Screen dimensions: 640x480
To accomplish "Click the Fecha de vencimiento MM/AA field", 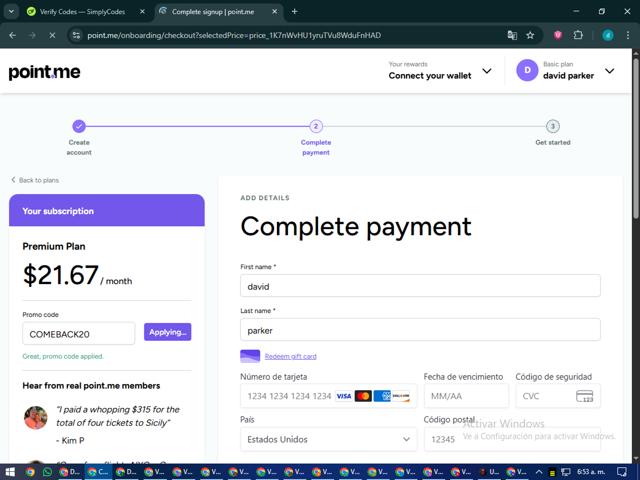I will [x=466, y=396].
